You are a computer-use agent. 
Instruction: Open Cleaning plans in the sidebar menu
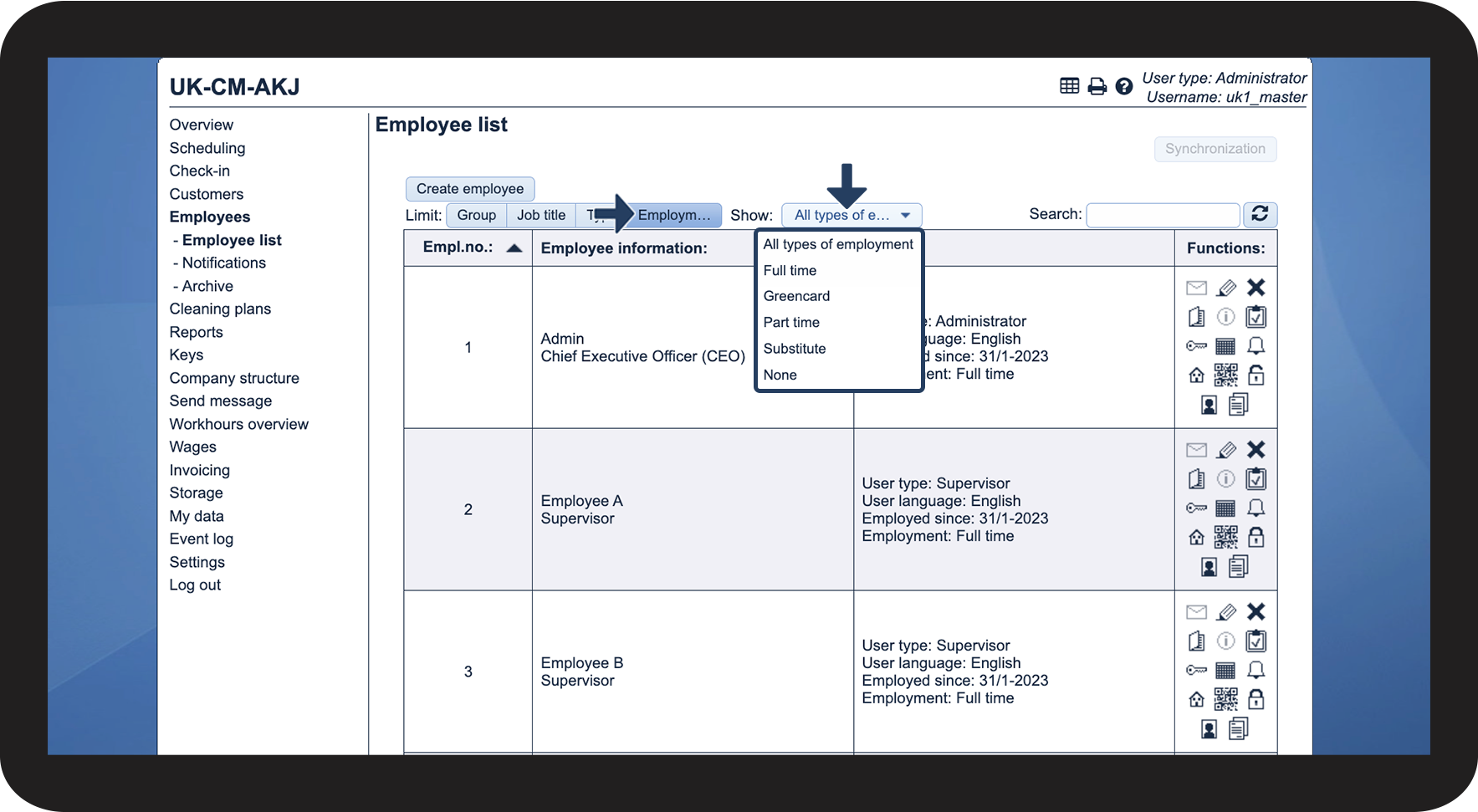(220, 309)
